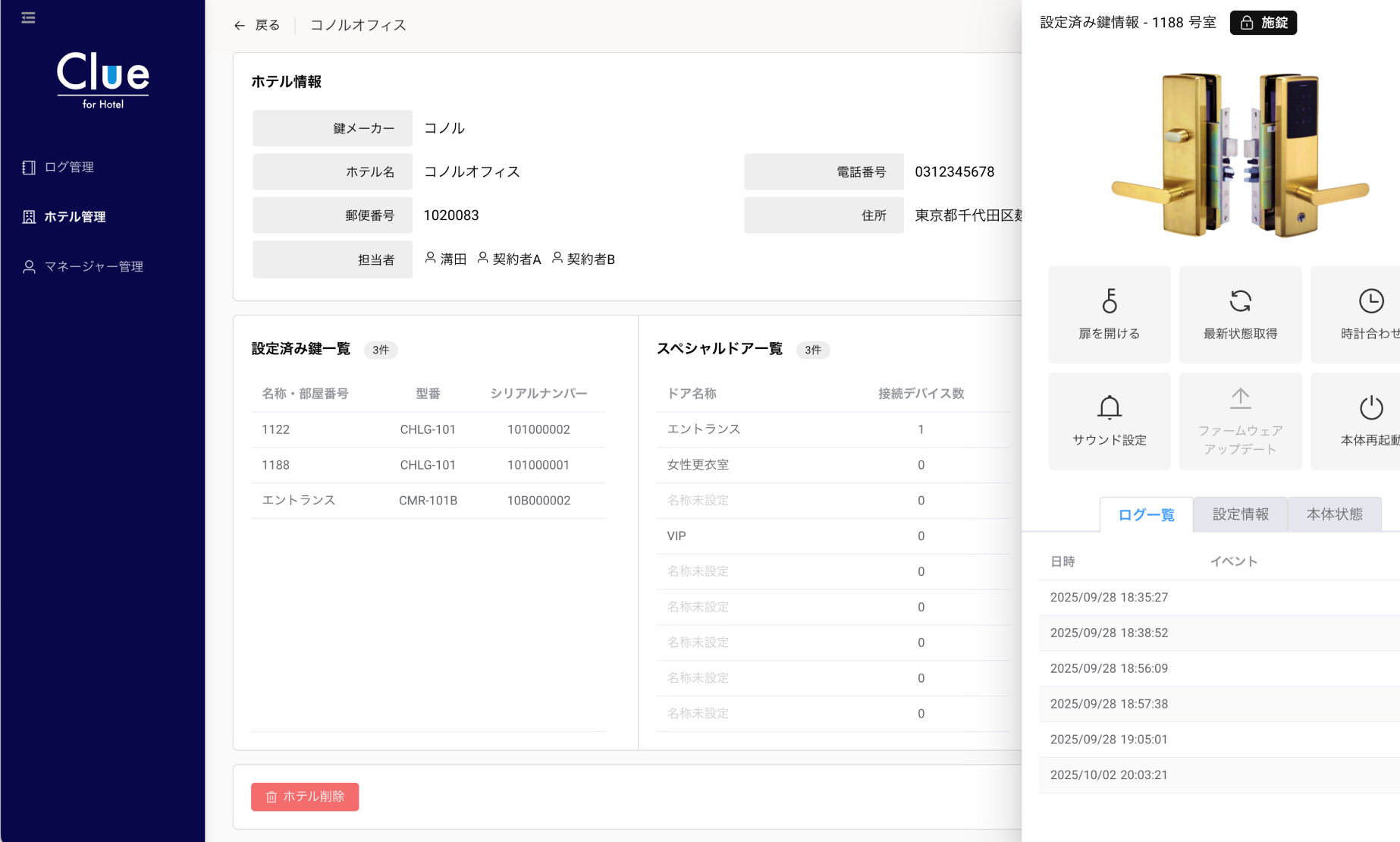The image size is (1400, 842).
Task: Select ホテル管理 in the sidebar
Action: click(74, 217)
